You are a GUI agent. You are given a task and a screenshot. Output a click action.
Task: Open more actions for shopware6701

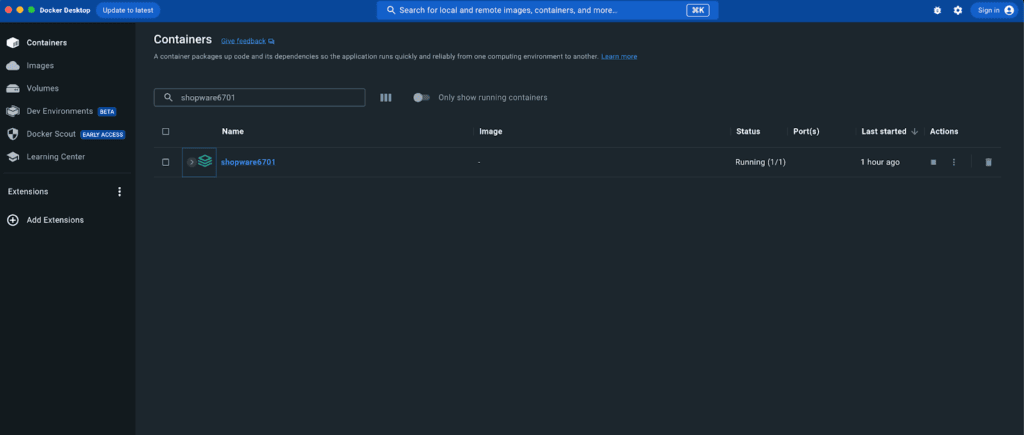click(953, 162)
